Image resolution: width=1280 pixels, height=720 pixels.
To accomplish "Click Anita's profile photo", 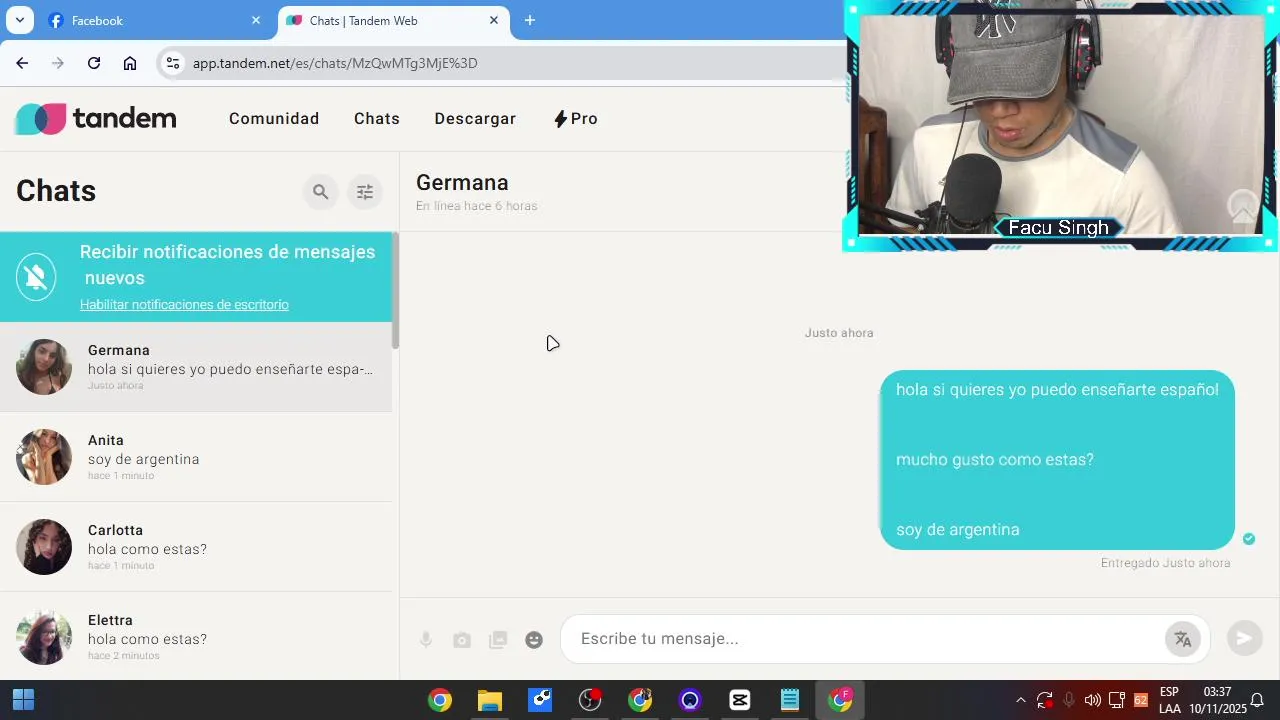I will pos(44,457).
